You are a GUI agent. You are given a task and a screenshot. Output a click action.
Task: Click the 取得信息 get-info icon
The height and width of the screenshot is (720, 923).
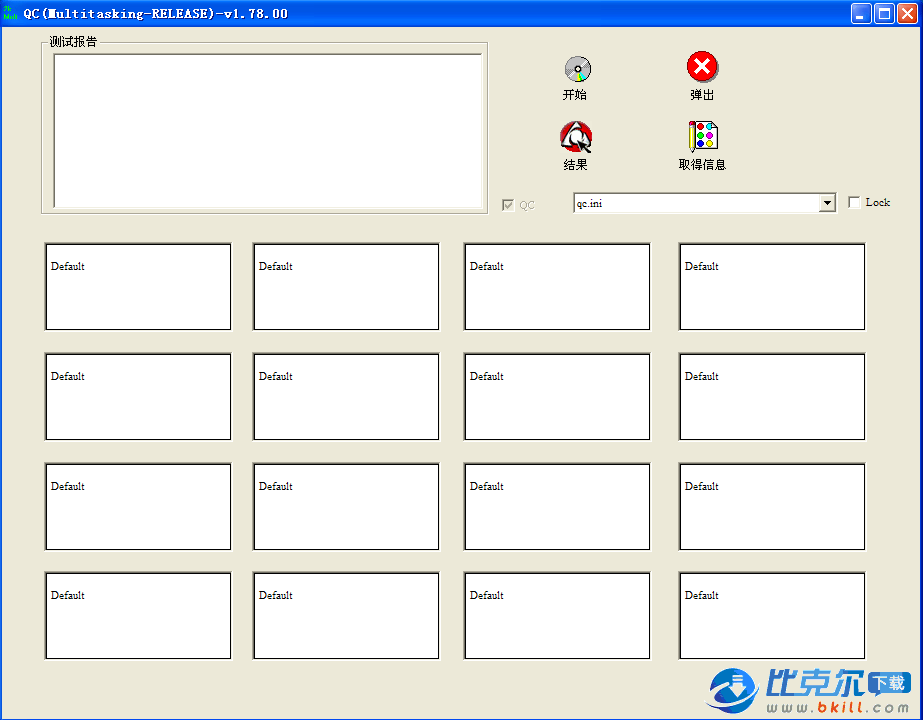[703, 137]
